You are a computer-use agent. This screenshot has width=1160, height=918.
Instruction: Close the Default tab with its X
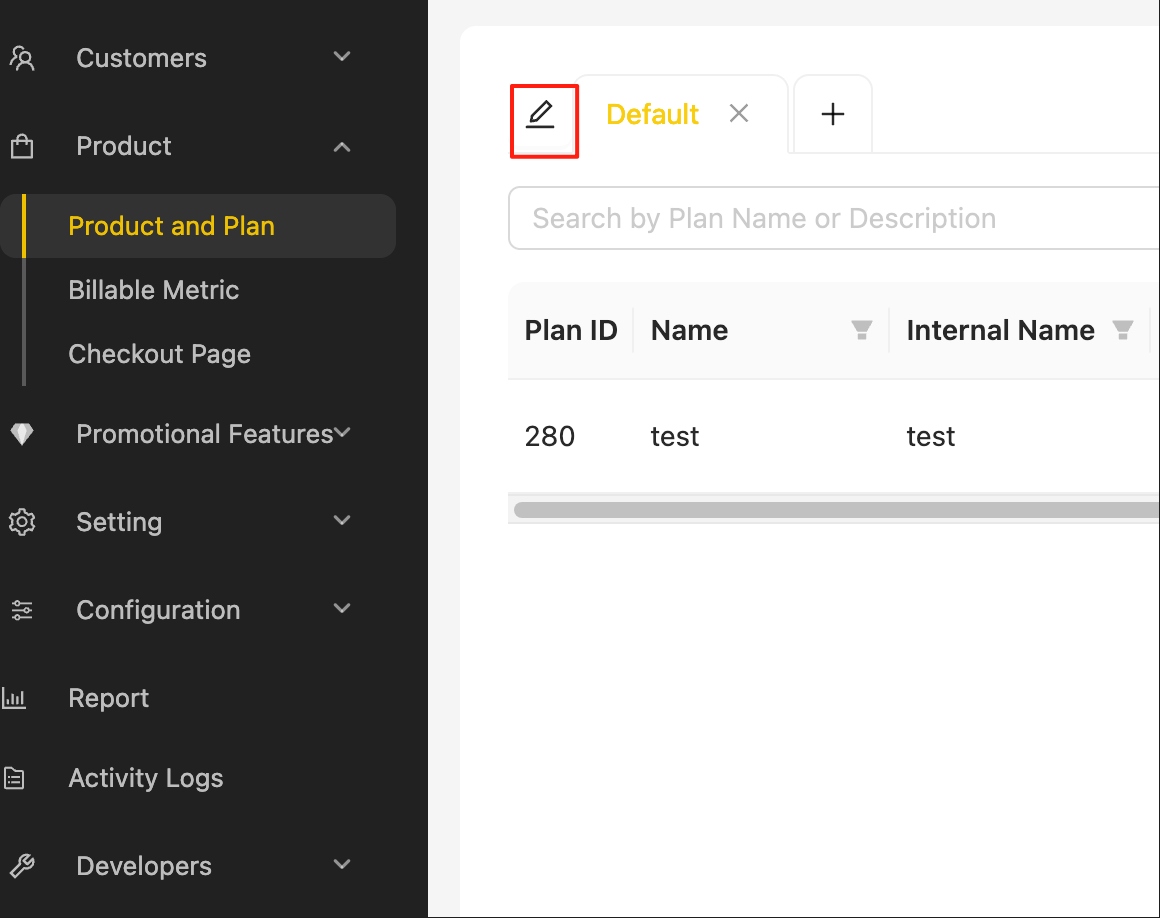pos(739,114)
